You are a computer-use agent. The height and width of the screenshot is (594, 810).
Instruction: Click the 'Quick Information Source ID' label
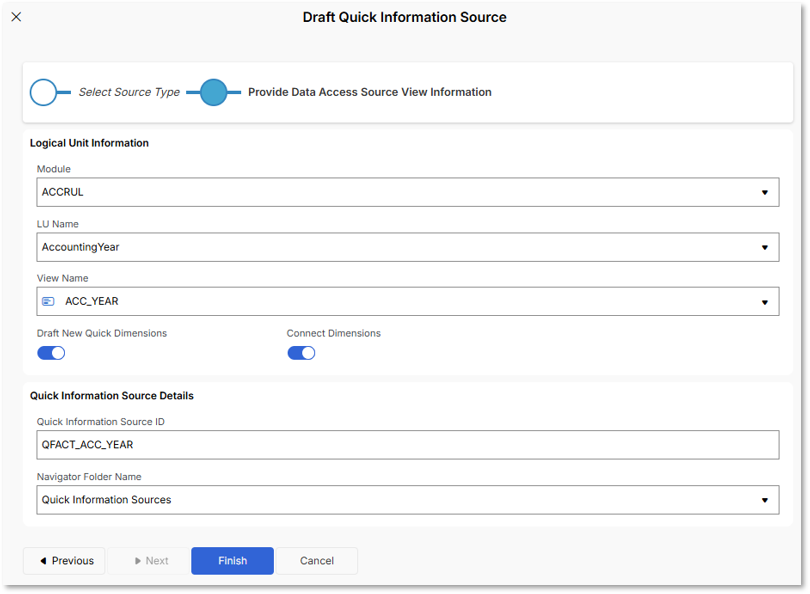101,421
